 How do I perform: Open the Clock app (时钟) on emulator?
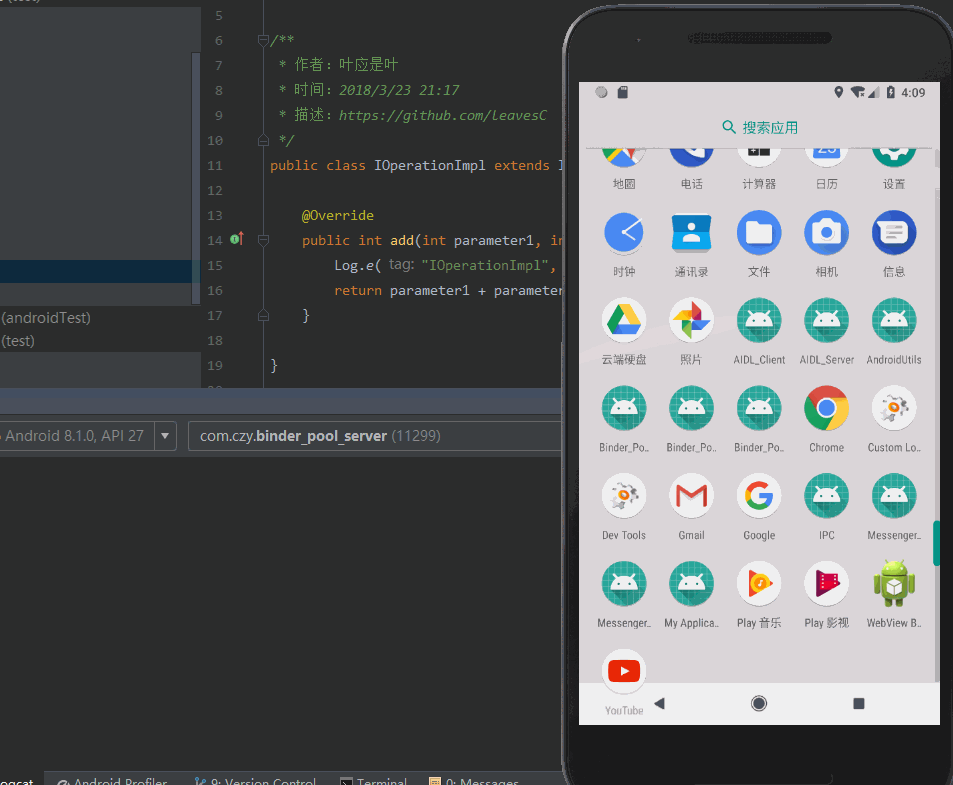(x=624, y=233)
